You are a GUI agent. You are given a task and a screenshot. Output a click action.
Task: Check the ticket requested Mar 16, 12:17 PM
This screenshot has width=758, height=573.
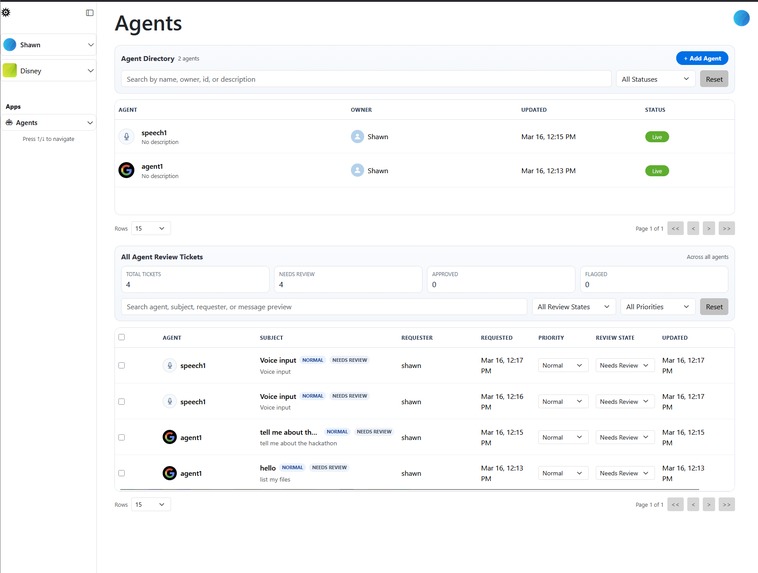click(122, 366)
